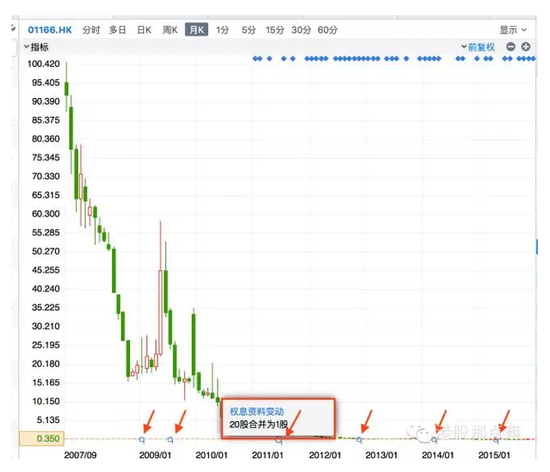550x472 pixels.
Task: Click the 2011 rights event marker
Action: tap(279, 440)
